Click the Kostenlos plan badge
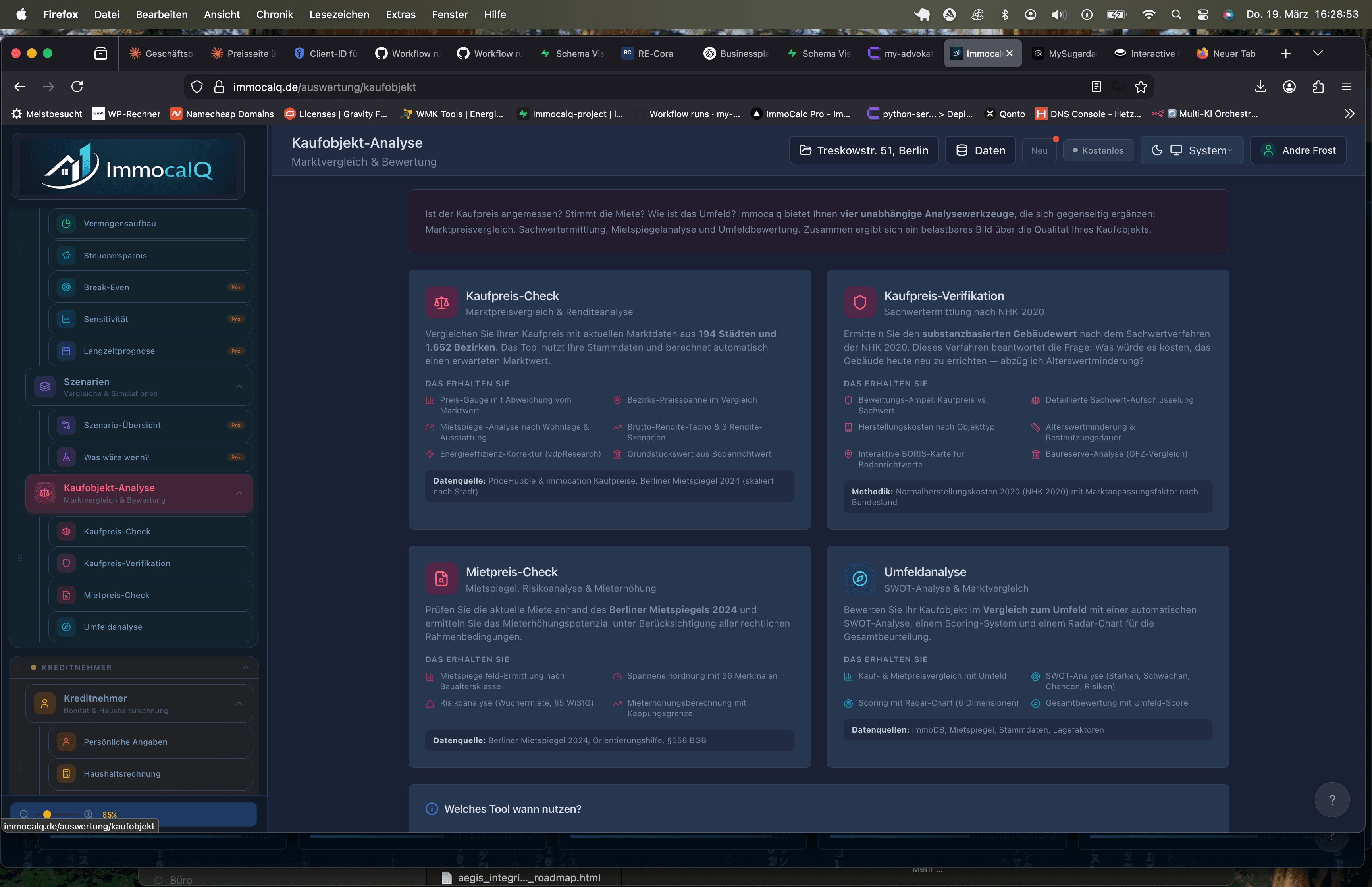Screen dimensions: 1372x887 pos(1098,150)
